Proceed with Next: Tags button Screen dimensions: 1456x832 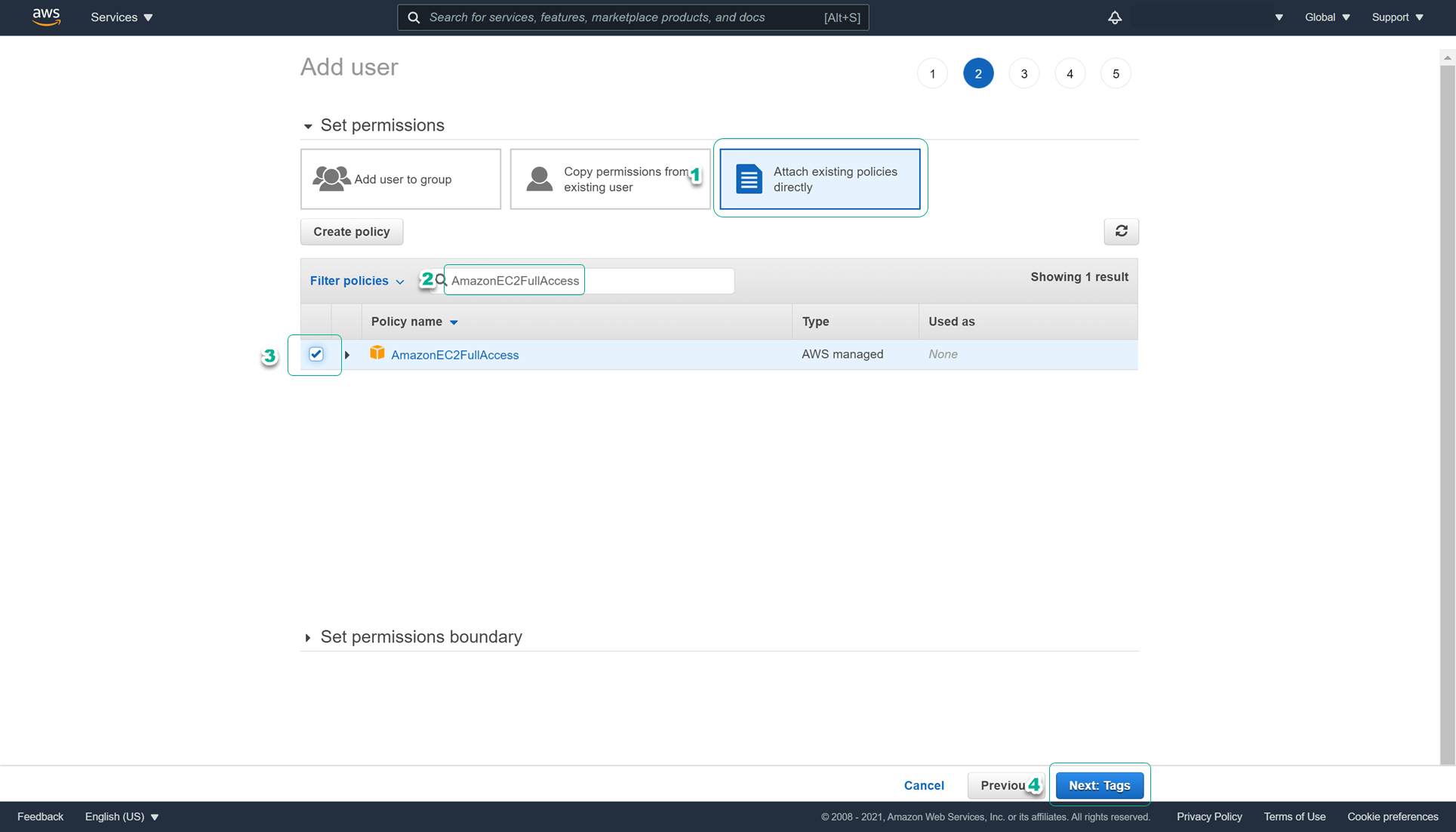1099,785
